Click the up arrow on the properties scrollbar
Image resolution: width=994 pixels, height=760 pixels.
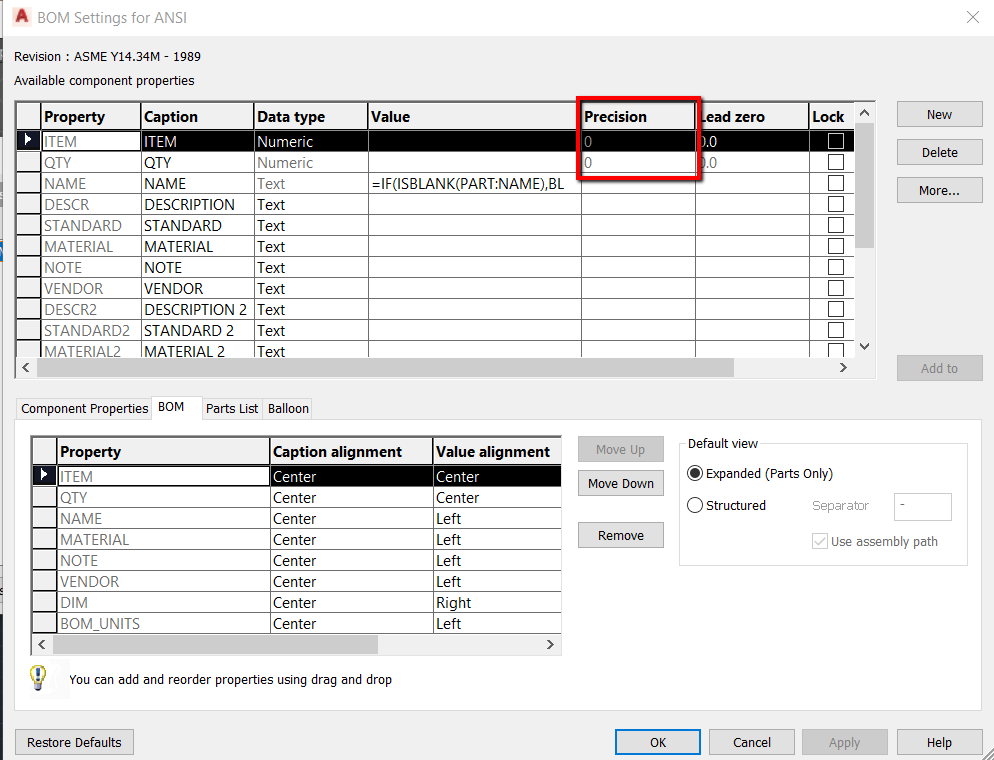(863, 113)
